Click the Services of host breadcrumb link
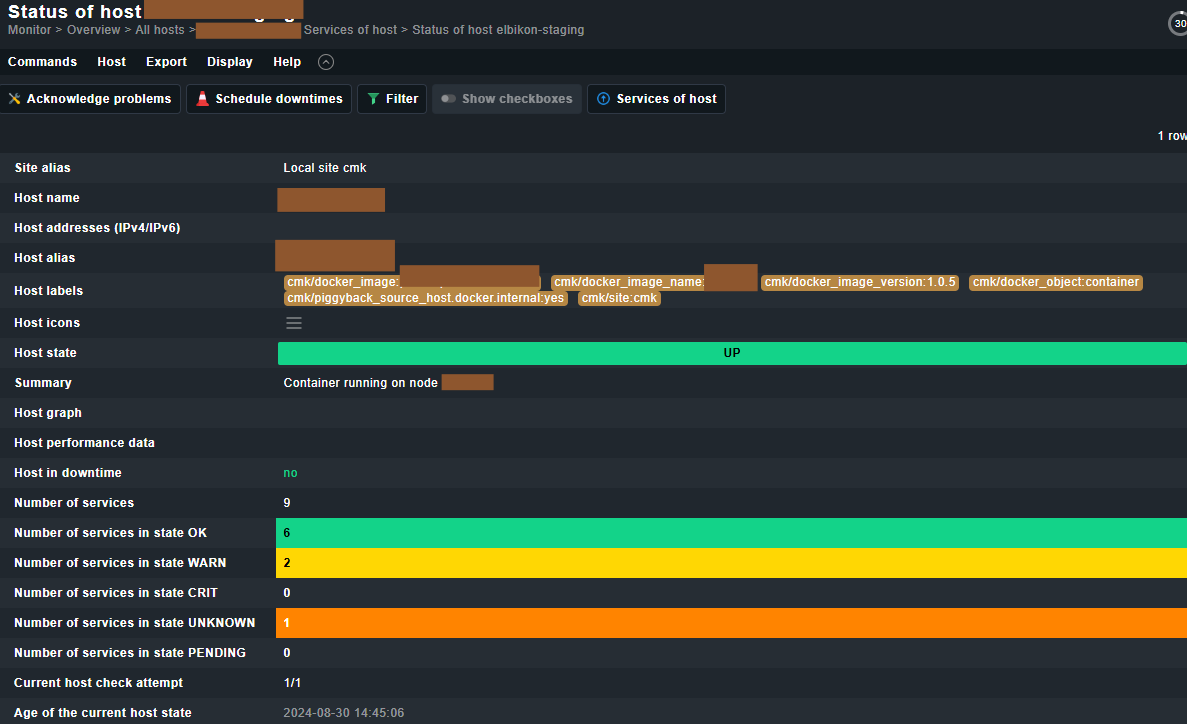Screen dimensions: 1187x724 tap(350, 30)
